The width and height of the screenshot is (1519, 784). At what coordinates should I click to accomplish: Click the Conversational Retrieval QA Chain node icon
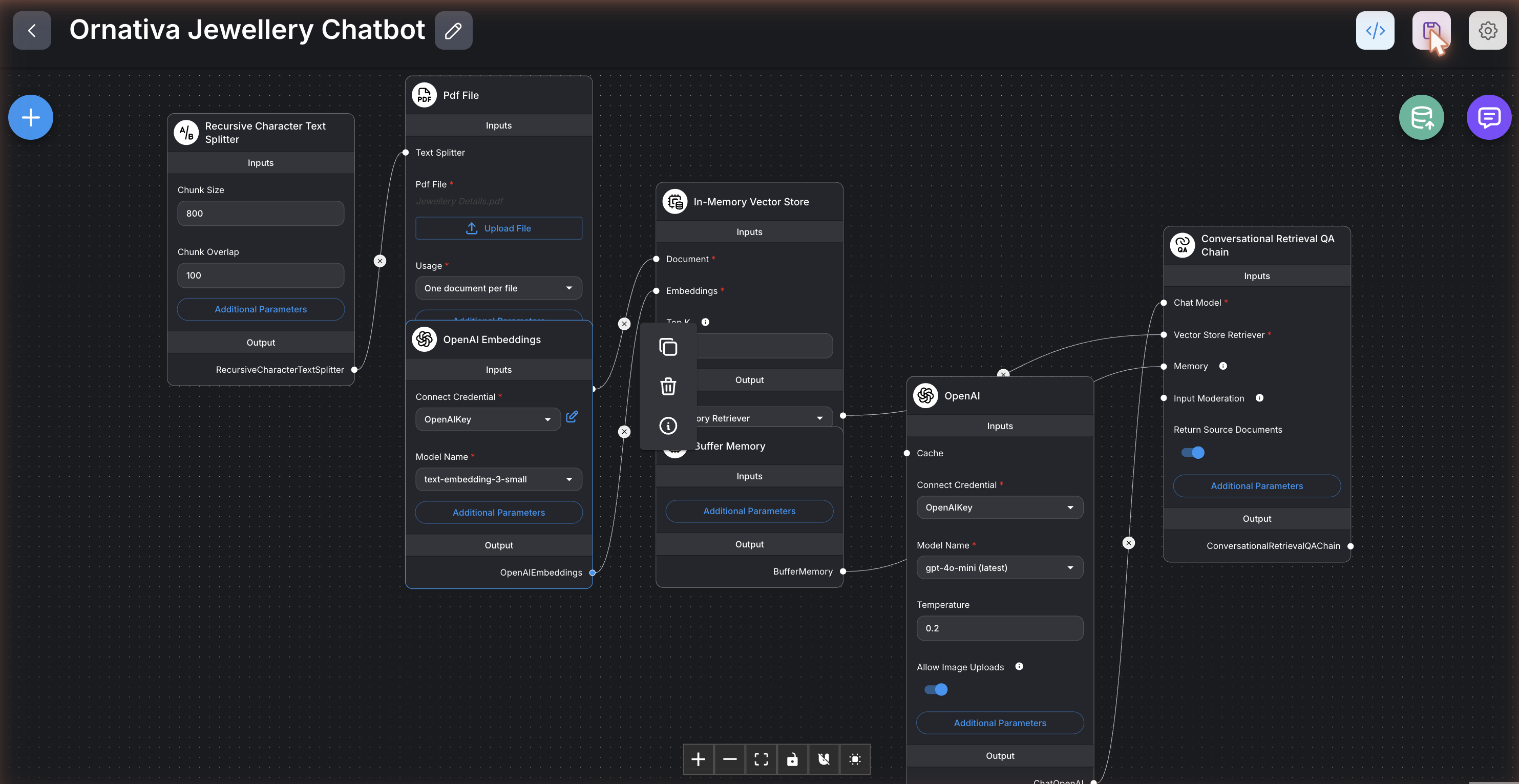pos(1182,245)
